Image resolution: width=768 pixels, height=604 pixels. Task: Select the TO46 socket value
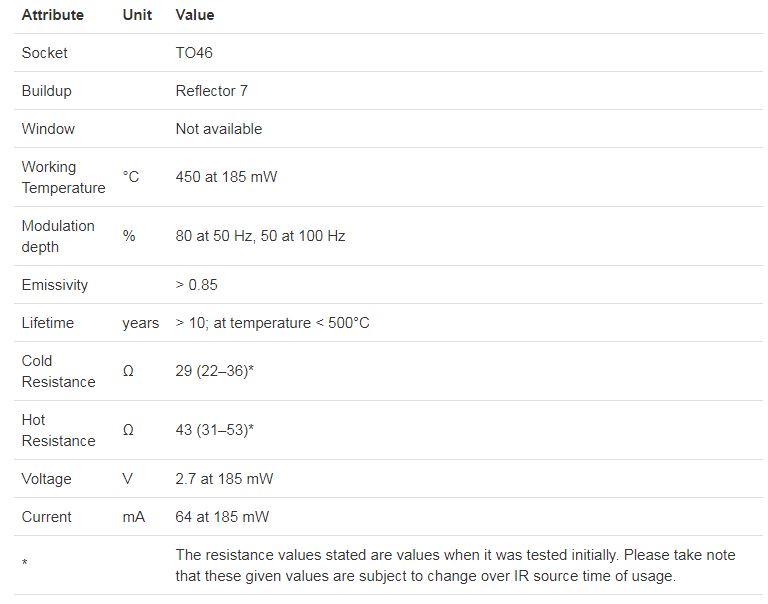(x=195, y=53)
